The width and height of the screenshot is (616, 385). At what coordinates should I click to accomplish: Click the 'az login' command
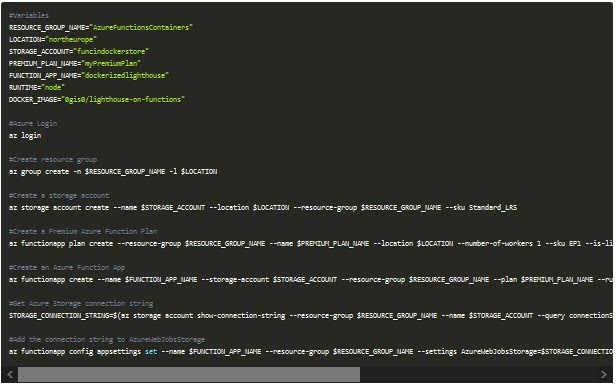[x=25, y=136]
